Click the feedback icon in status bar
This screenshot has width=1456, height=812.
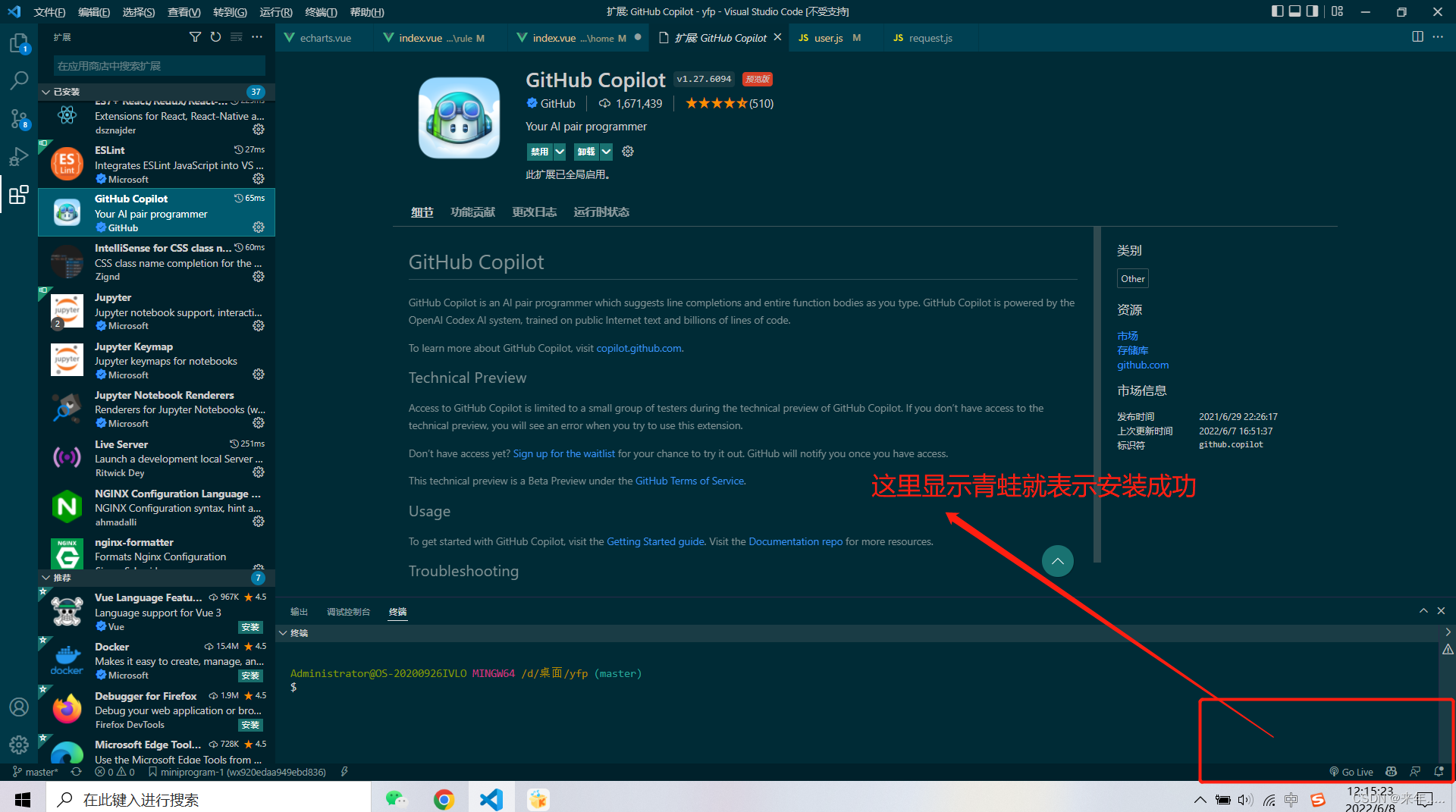point(1415,772)
